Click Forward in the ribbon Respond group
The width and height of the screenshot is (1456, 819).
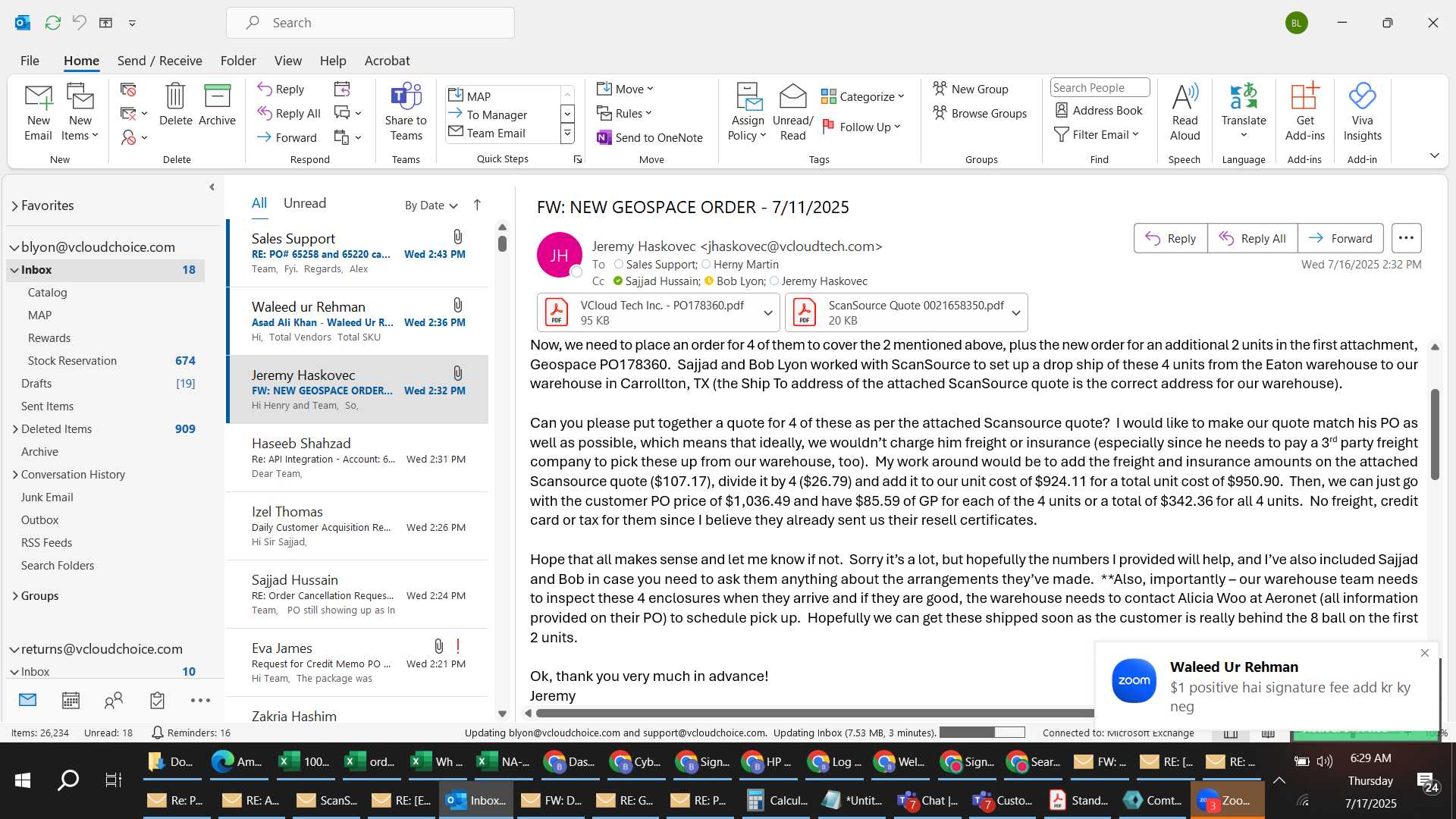(287, 137)
